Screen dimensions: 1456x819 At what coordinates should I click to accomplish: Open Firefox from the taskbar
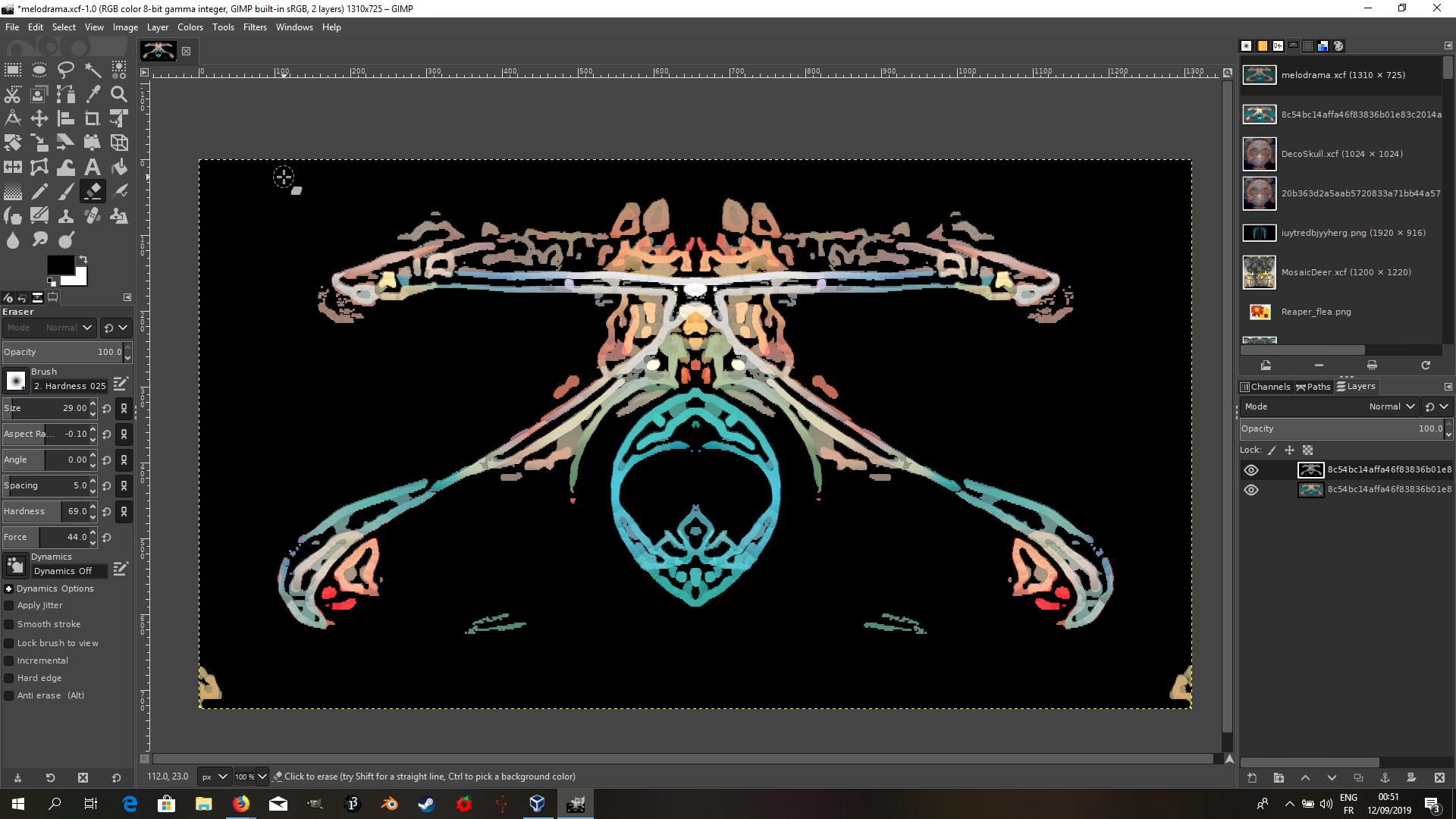241,804
